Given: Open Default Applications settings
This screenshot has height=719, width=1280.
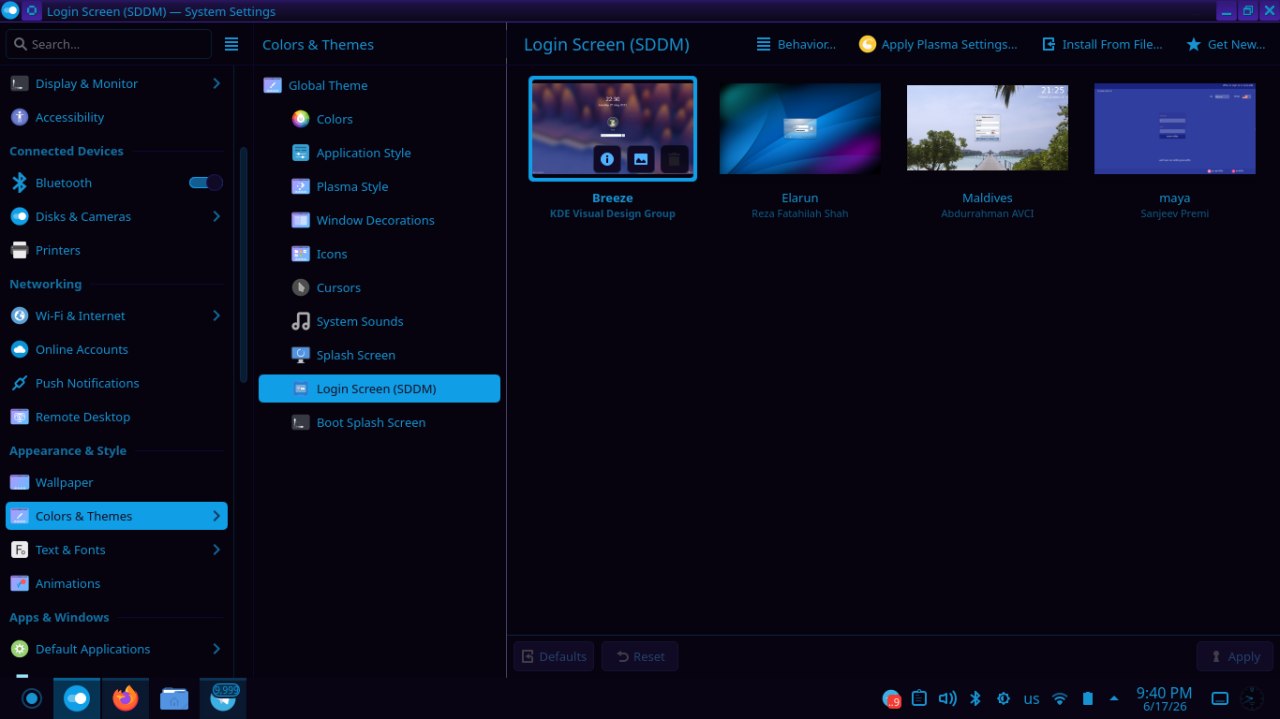Looking at the screenshot, I should 116,649.
